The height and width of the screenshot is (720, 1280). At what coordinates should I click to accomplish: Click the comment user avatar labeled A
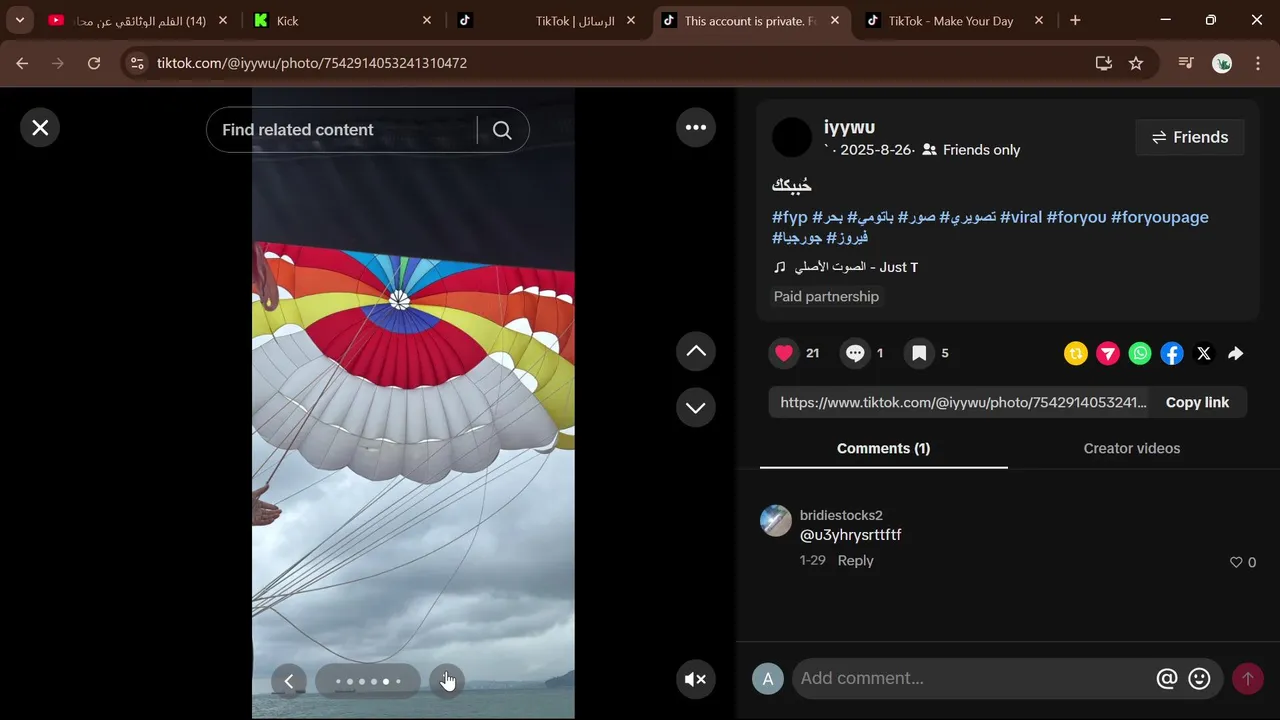(768, 679)
